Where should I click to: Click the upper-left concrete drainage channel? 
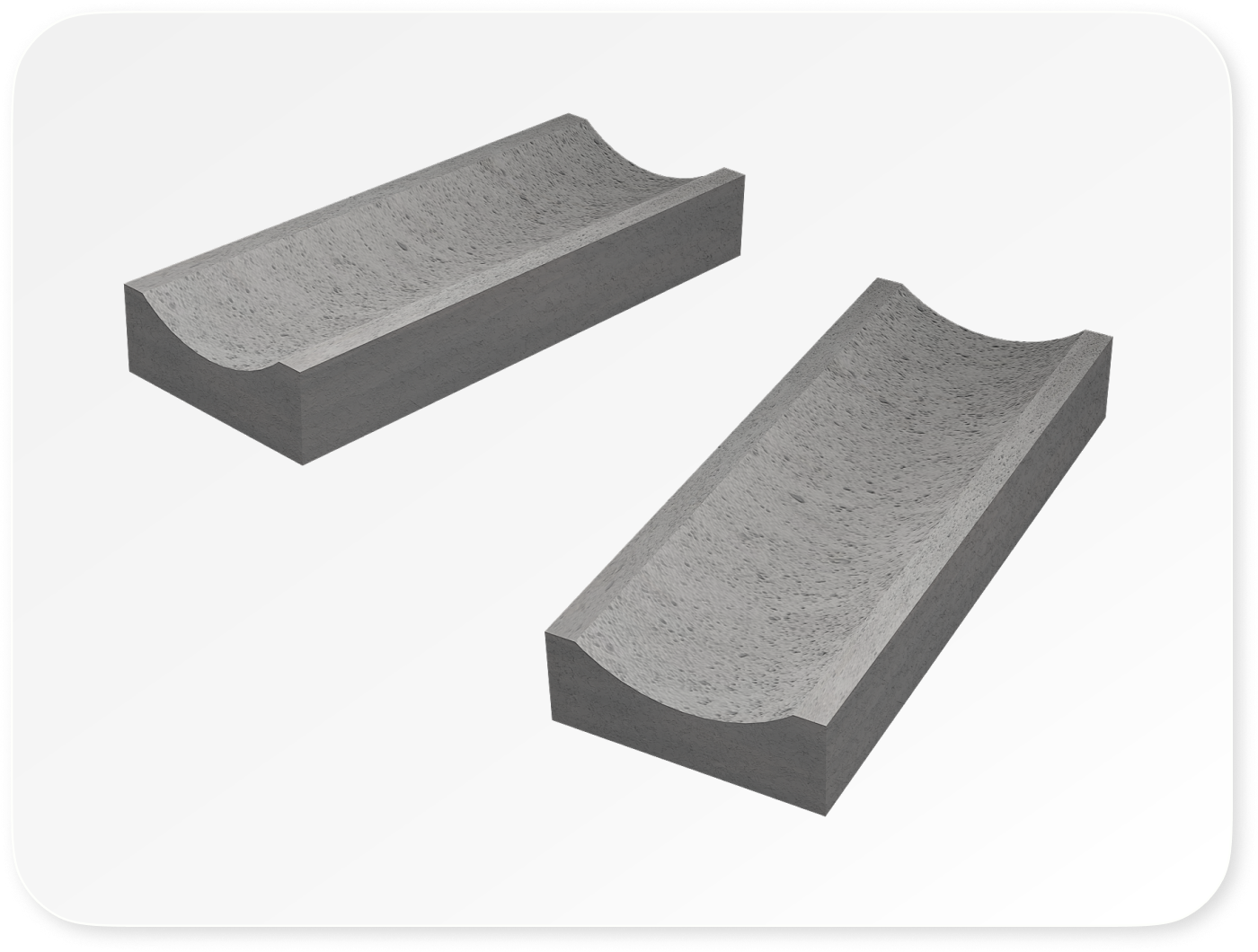tap(431, 287)
